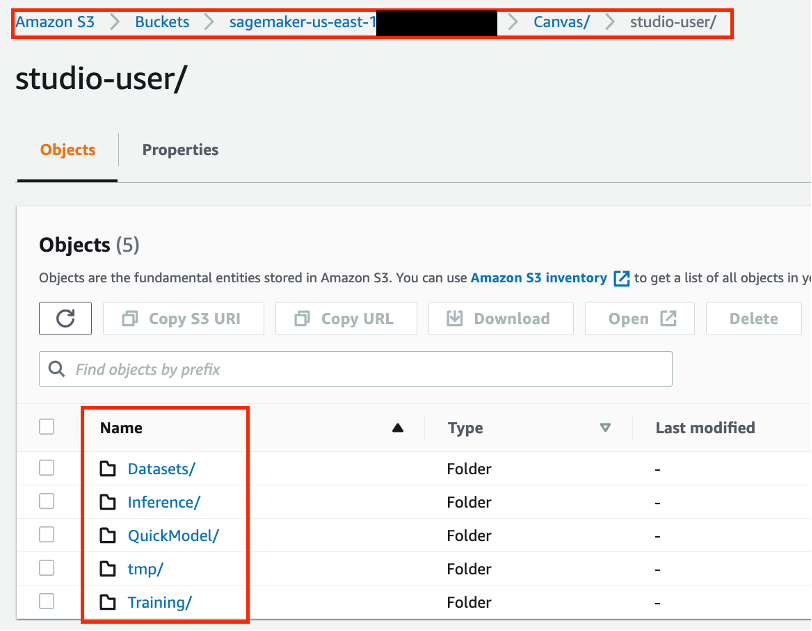Check the box next to Training/

pyautogui.click(x=47, y=601)
